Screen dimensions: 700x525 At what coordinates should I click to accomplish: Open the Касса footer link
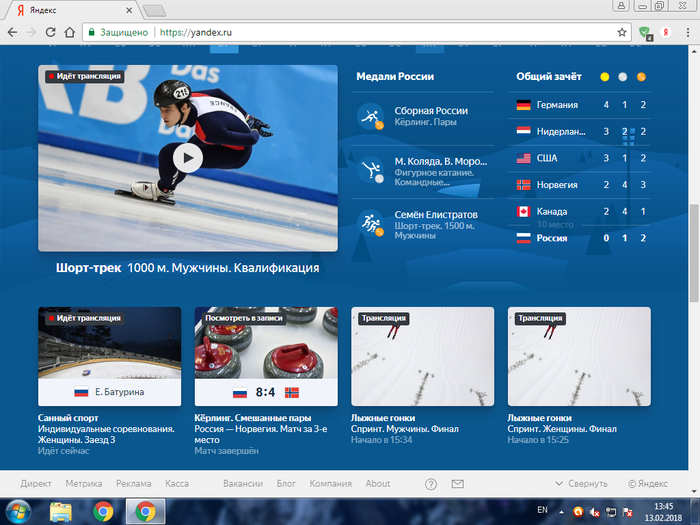177,483
